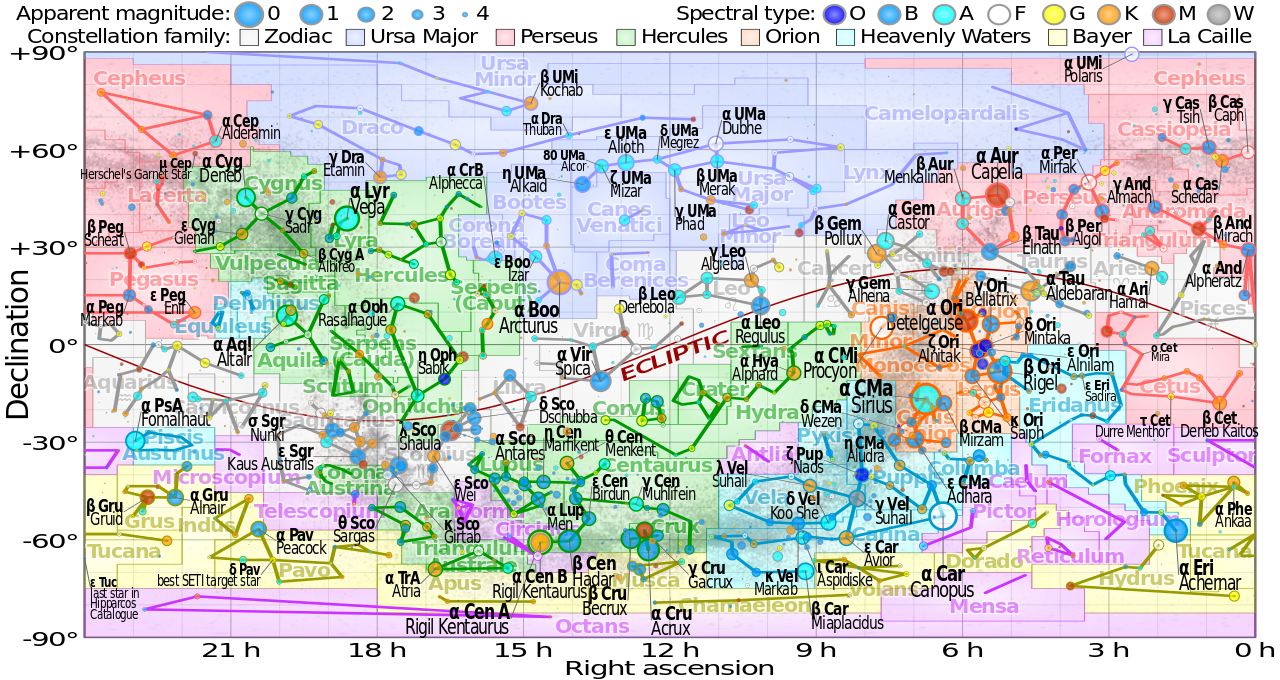Image resolution: width=1280 pixels, height=680 pixels.
Task: Click the orange Arcturus star marker
Action: (x=559, y=282)
